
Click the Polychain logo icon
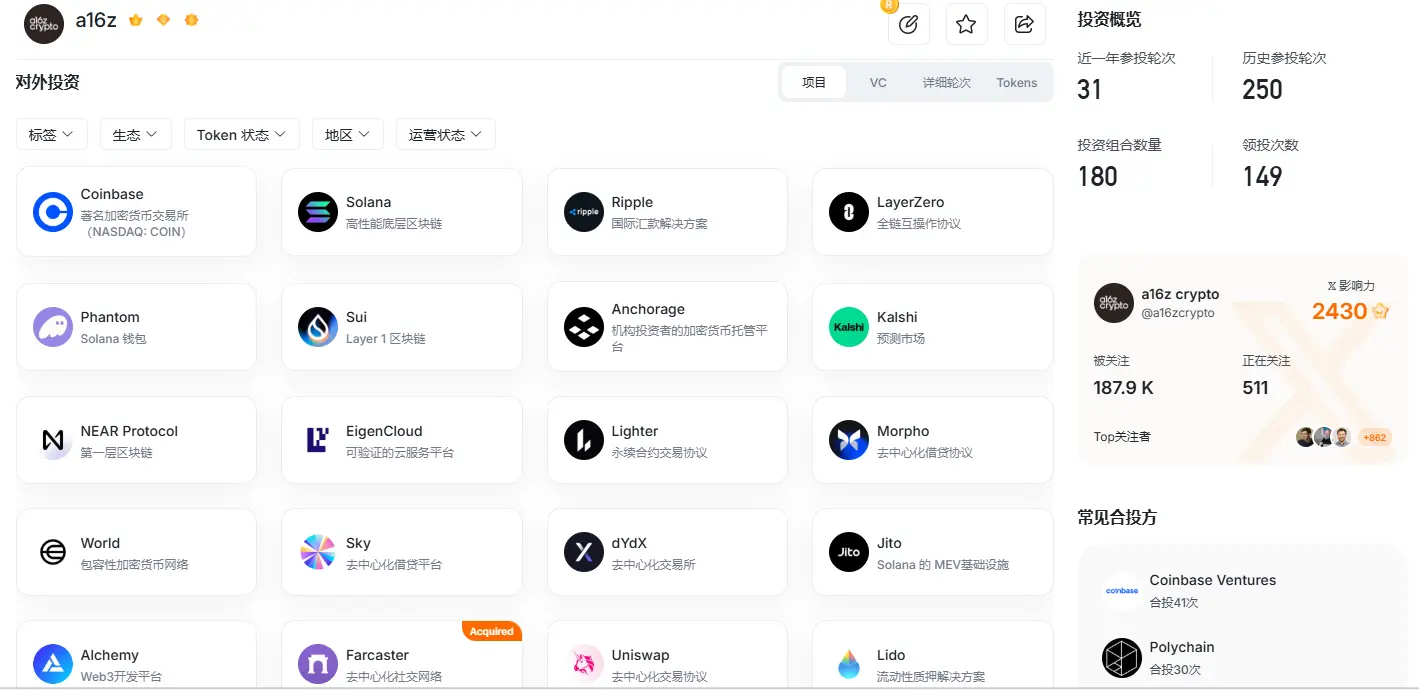[1121, 657]
